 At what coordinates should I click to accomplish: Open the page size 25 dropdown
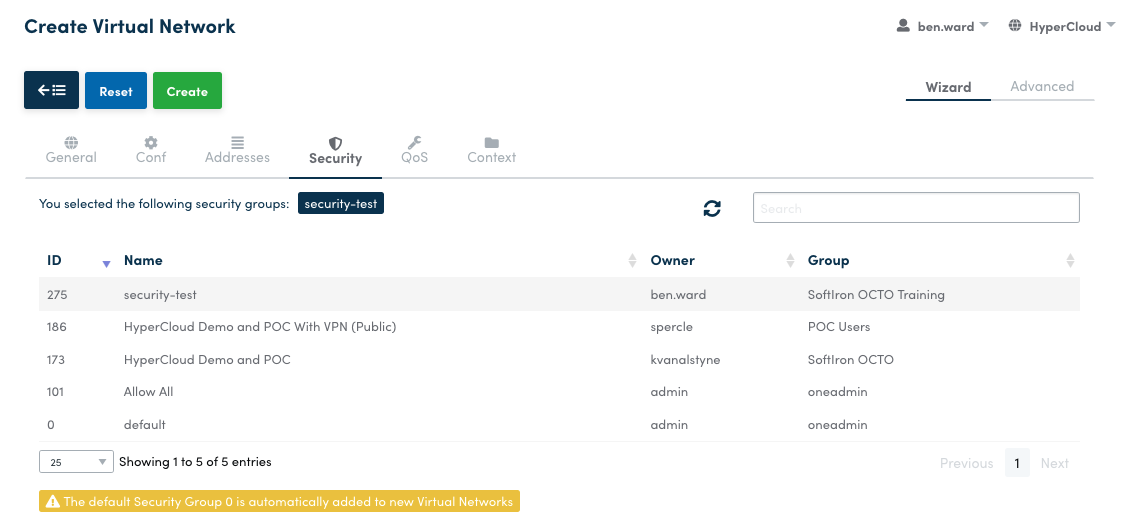click(x=76, y=462)
